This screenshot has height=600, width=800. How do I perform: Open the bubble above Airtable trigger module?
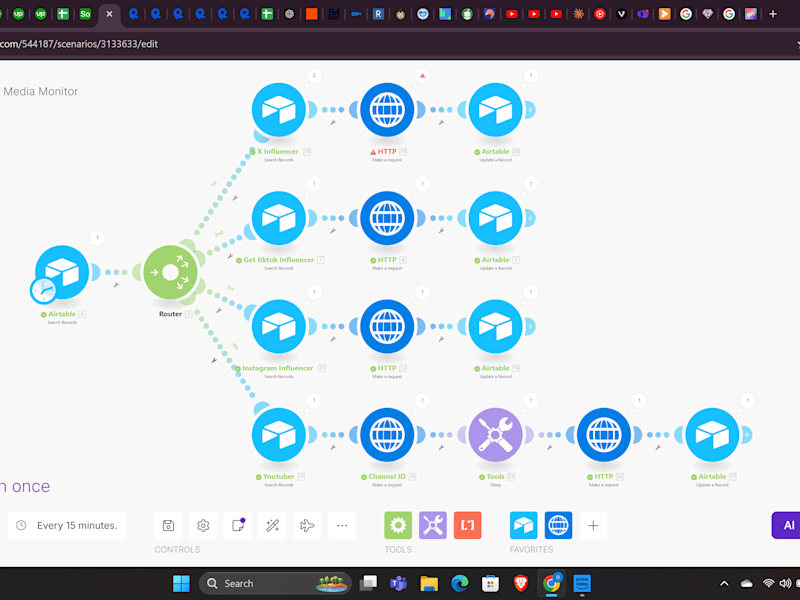point(97,238)
